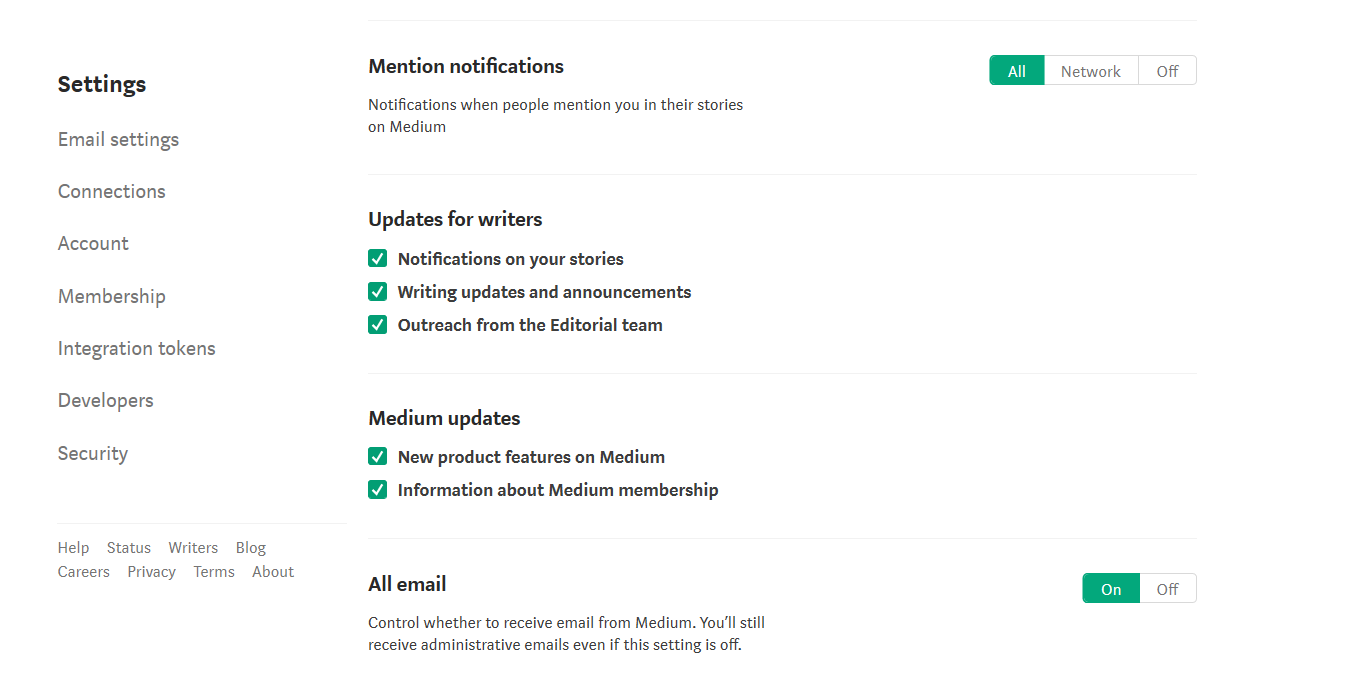Toggle 'Outreach from the Editorial team' off

pos(377,324)
